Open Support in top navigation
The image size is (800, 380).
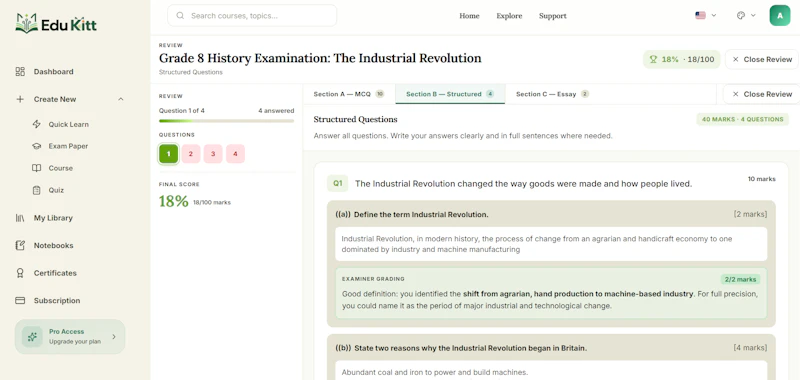coord(553,16)
